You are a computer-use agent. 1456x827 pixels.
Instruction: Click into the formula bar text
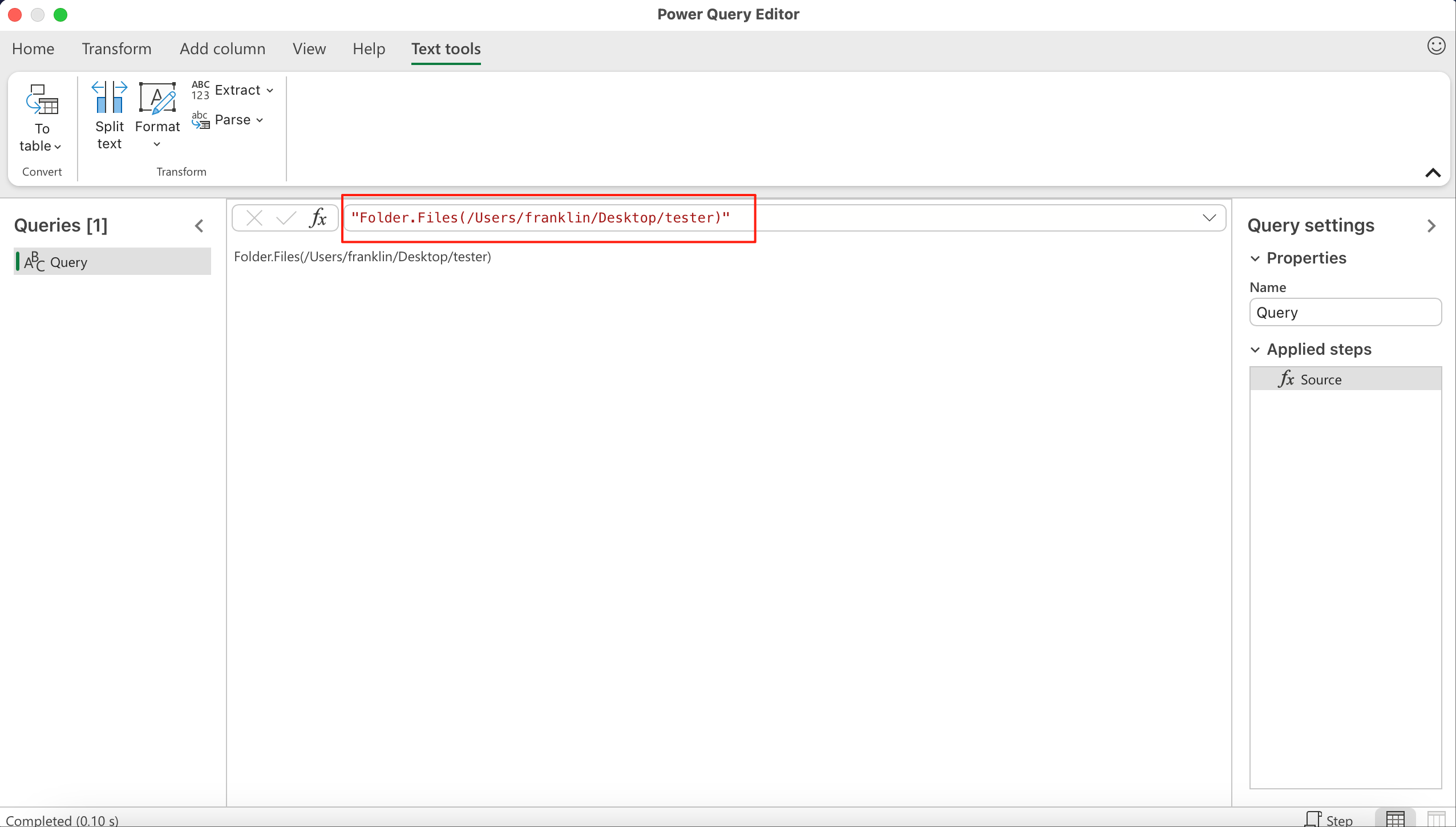(540, 218)
